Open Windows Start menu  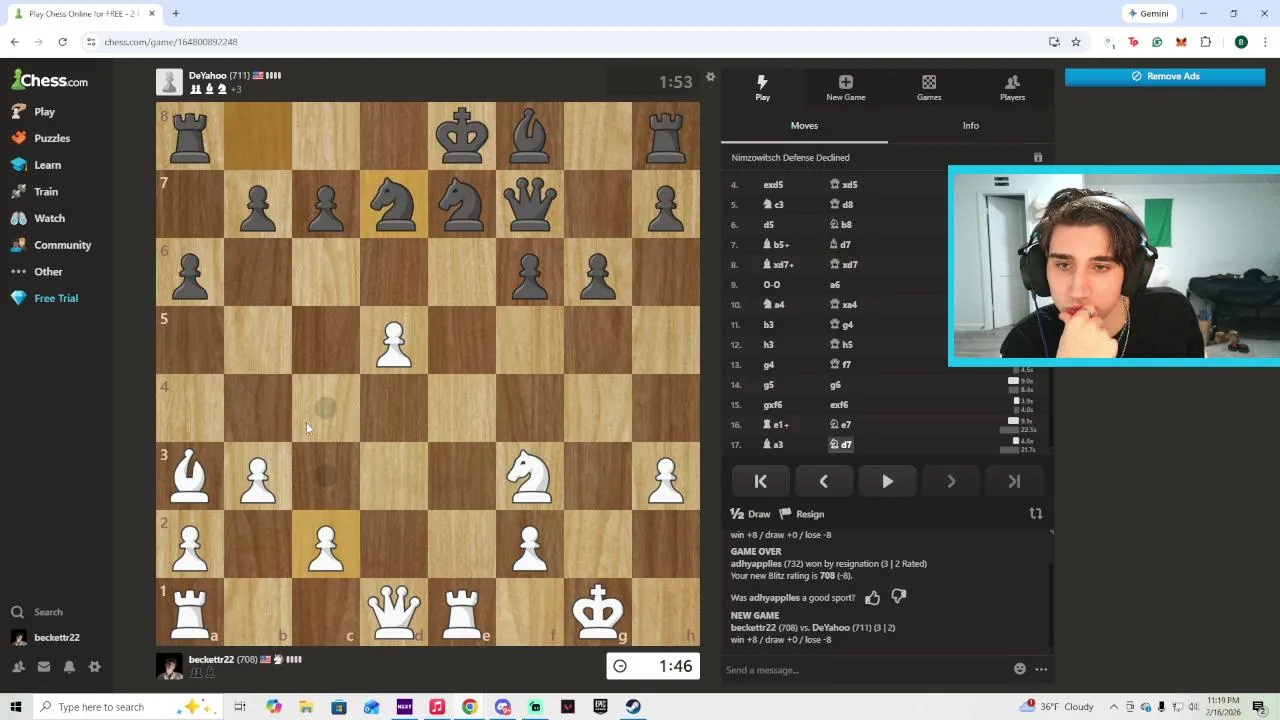pyautogui.click(x=16, y=707)
